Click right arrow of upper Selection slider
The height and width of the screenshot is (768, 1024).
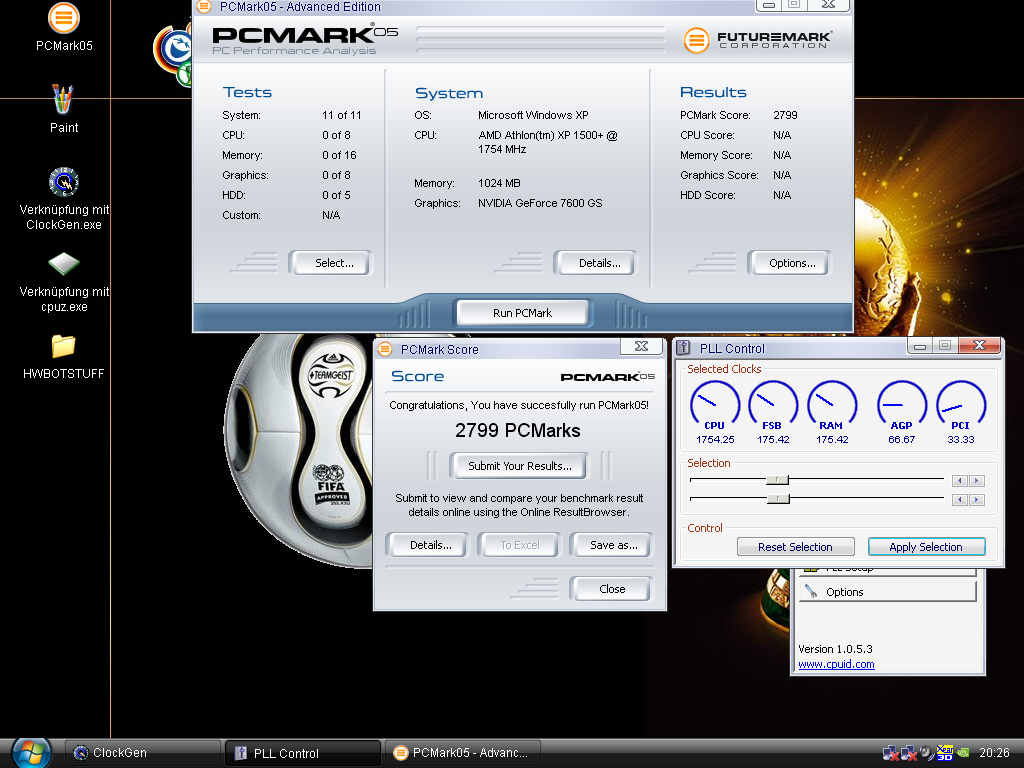(x=976, y=481)
